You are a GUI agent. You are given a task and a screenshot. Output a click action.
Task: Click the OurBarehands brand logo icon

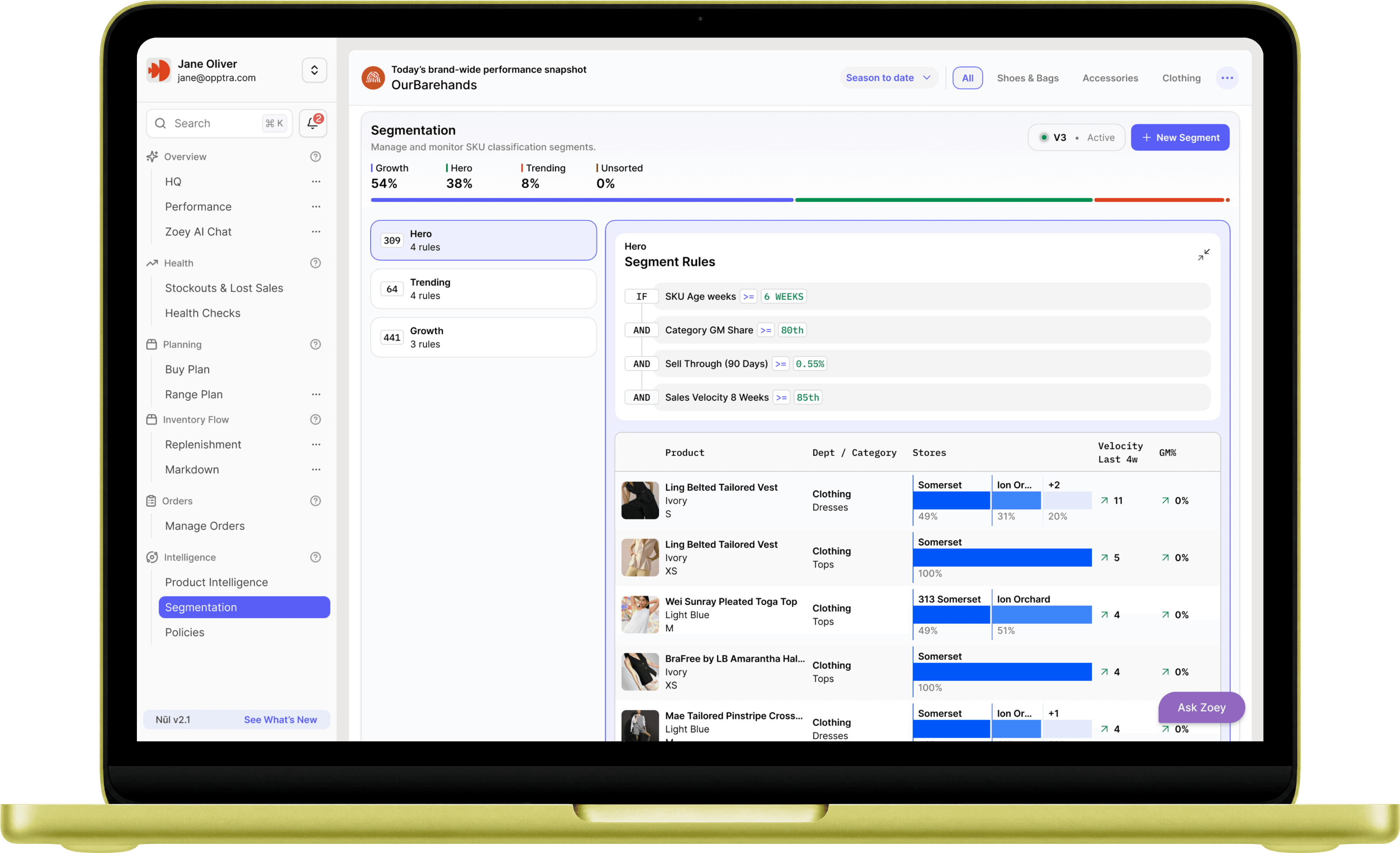point(373,78)
